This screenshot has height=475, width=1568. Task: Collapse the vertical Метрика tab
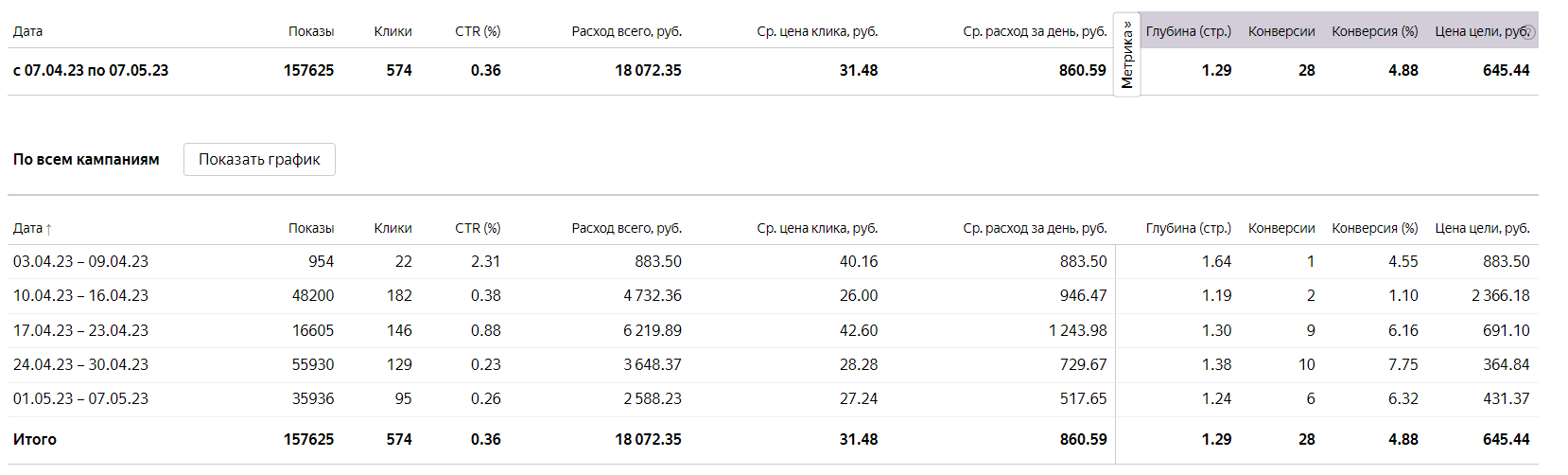click(x=1126, y=55)
